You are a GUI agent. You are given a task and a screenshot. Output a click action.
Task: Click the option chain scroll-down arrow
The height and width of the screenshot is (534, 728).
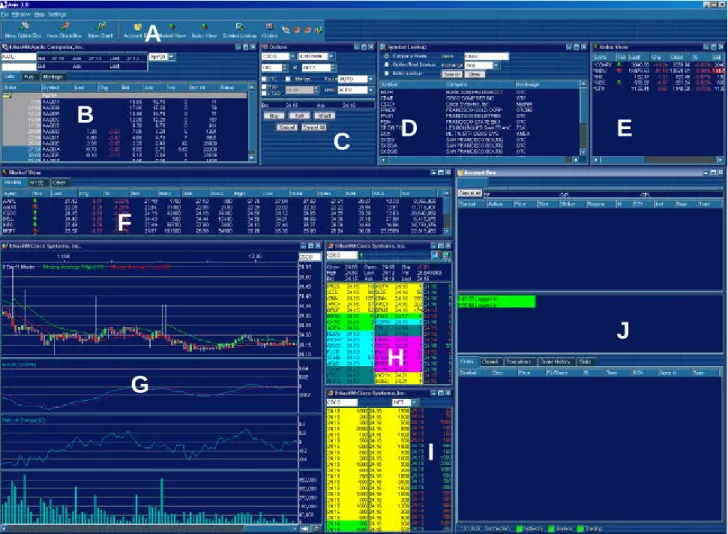pyautogui.click(x=252, y=158)
